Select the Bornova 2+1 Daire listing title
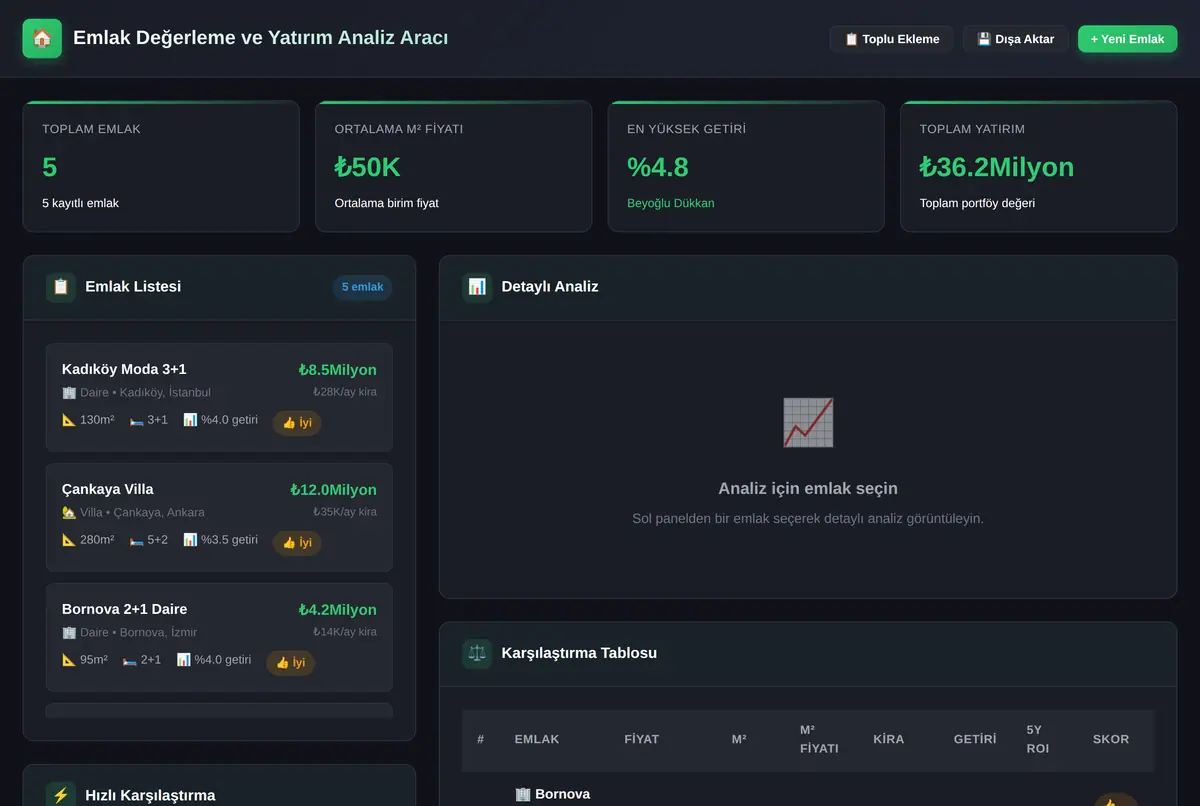The image size is (1200, 806). (x=124, y=609)
